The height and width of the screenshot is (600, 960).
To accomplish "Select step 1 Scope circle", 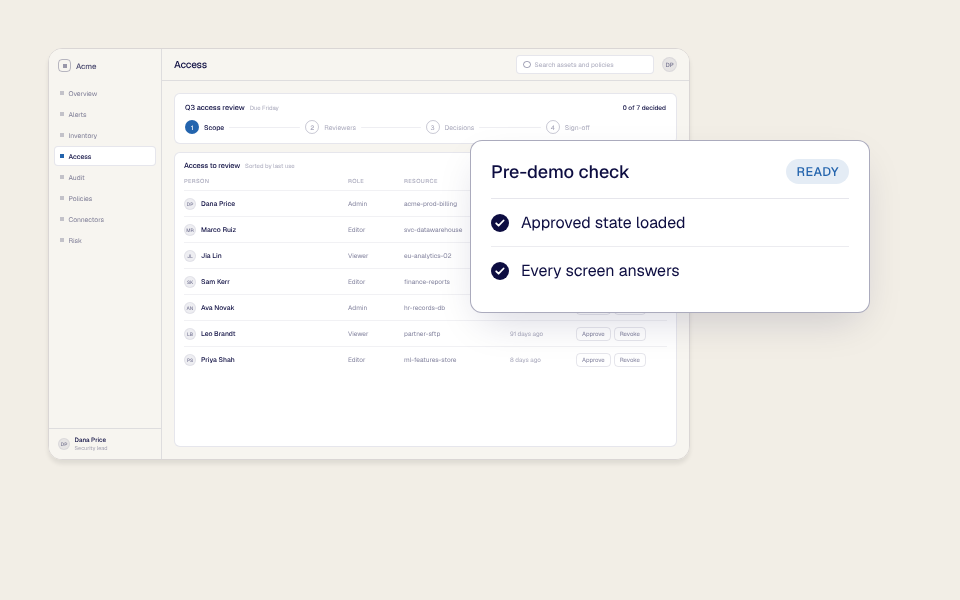I will (x=192, y=127).
